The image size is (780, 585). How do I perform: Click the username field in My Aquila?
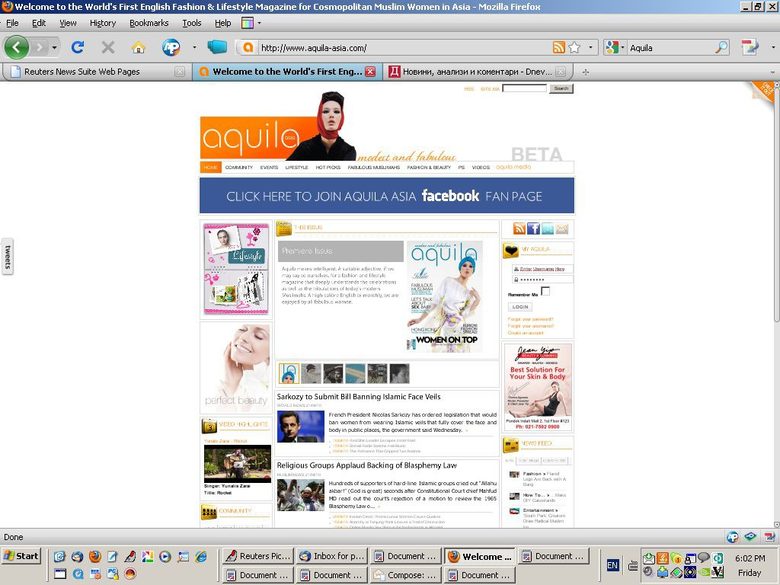[542, 269]
